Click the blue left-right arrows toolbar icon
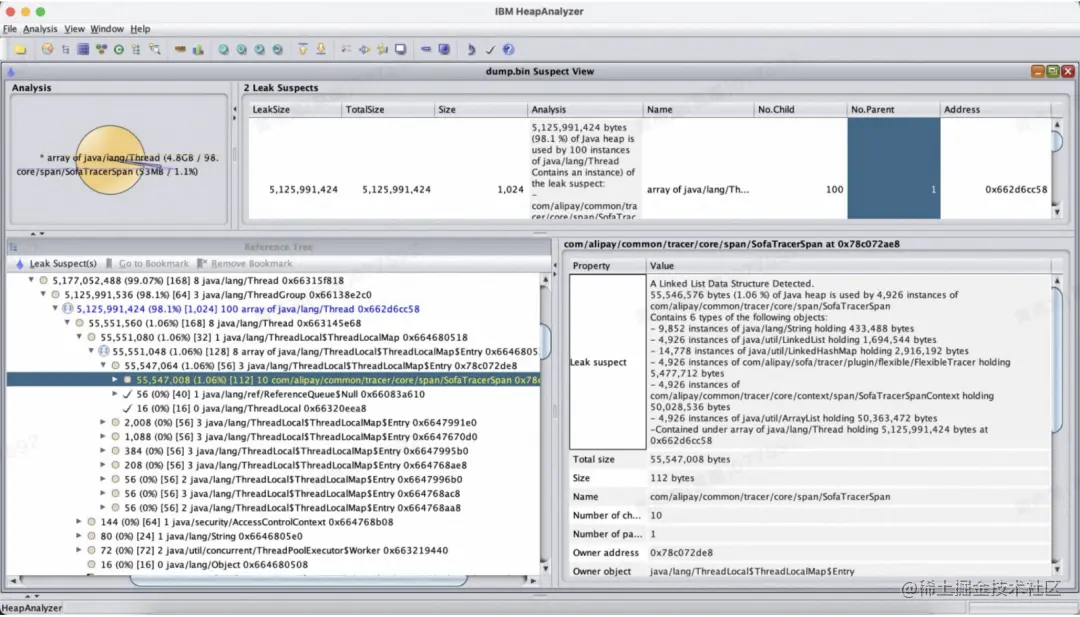Screen dimensions: 1080x617 pos(364,50)
